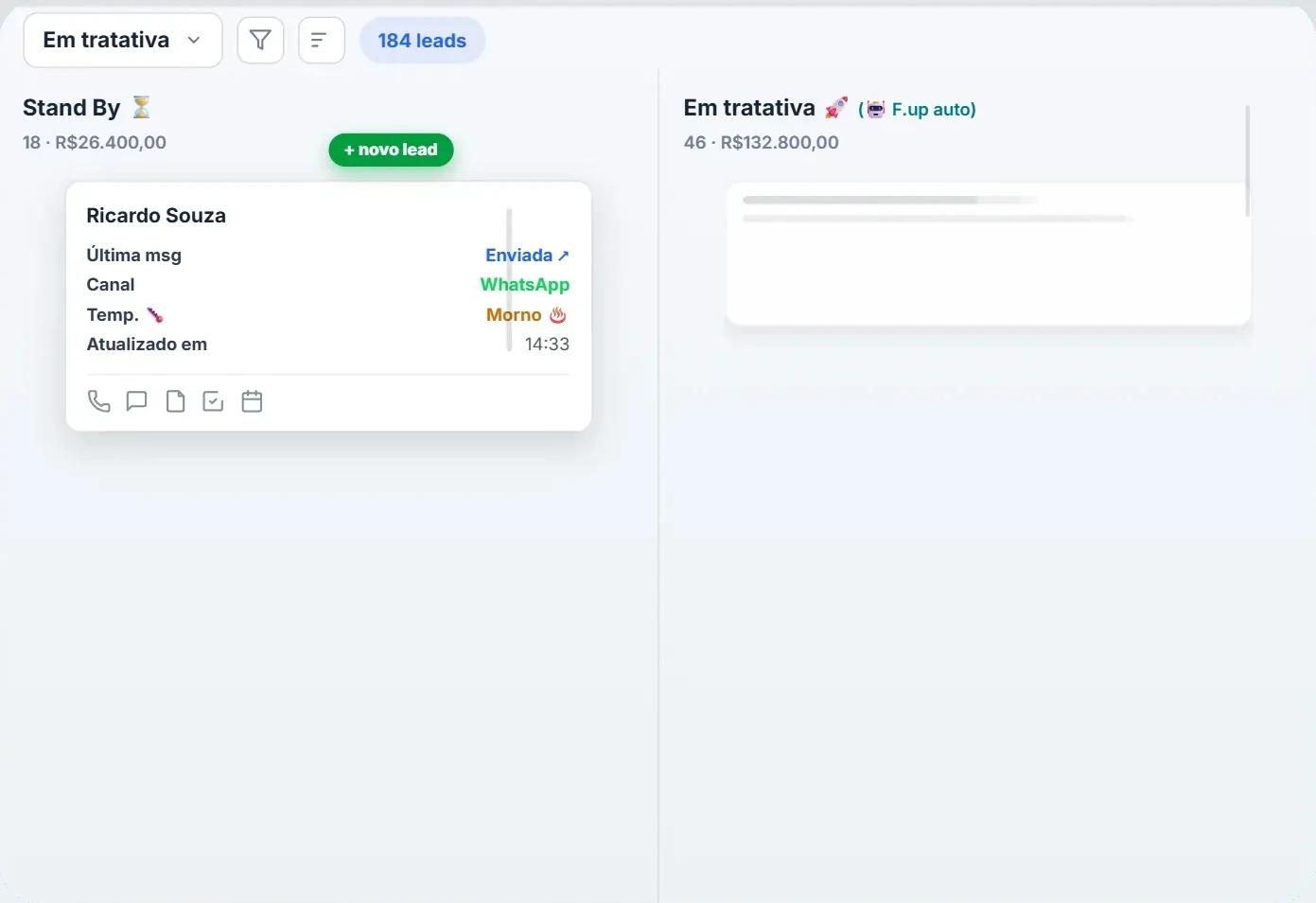The width and height of the screenshot is (1316, 903).
Task: Click the F.up auto label
Action: pos(934,110)
